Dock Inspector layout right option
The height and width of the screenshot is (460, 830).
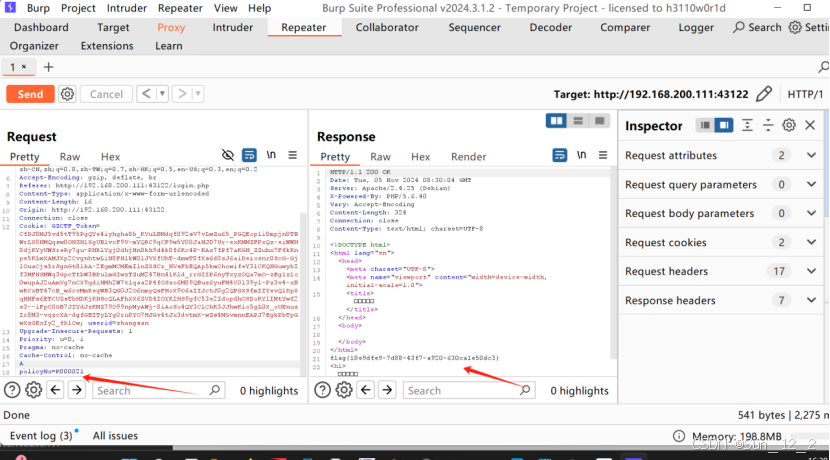pyautogui.click(x=723, y=125)
